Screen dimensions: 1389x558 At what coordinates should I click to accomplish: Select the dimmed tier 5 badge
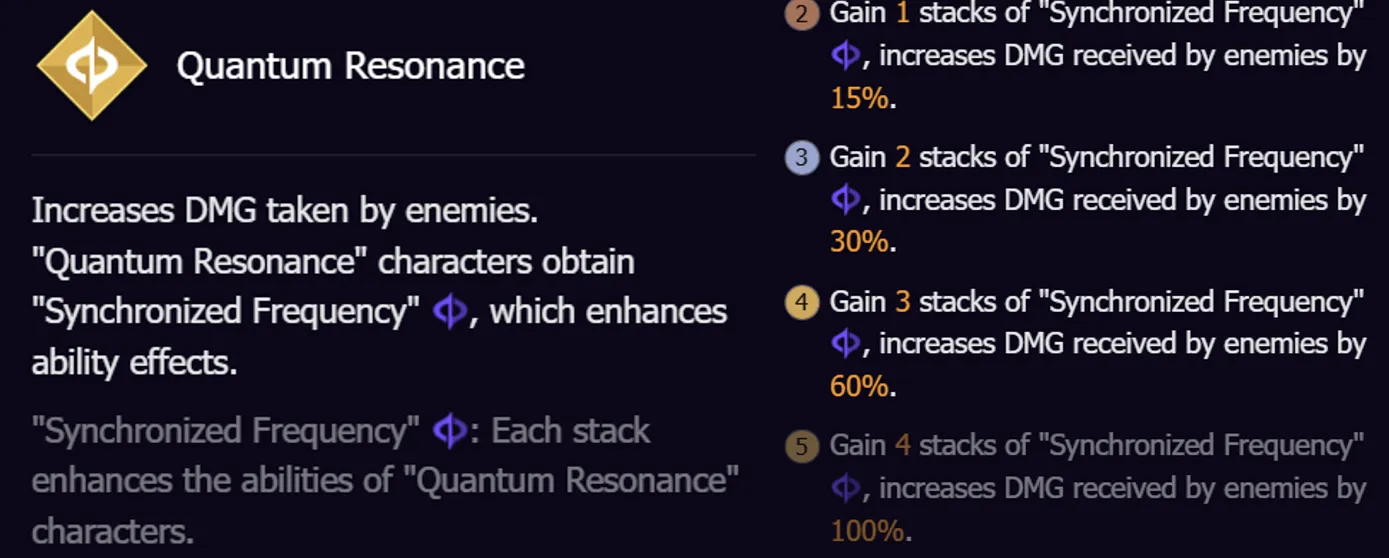click(x=802, y=446)
